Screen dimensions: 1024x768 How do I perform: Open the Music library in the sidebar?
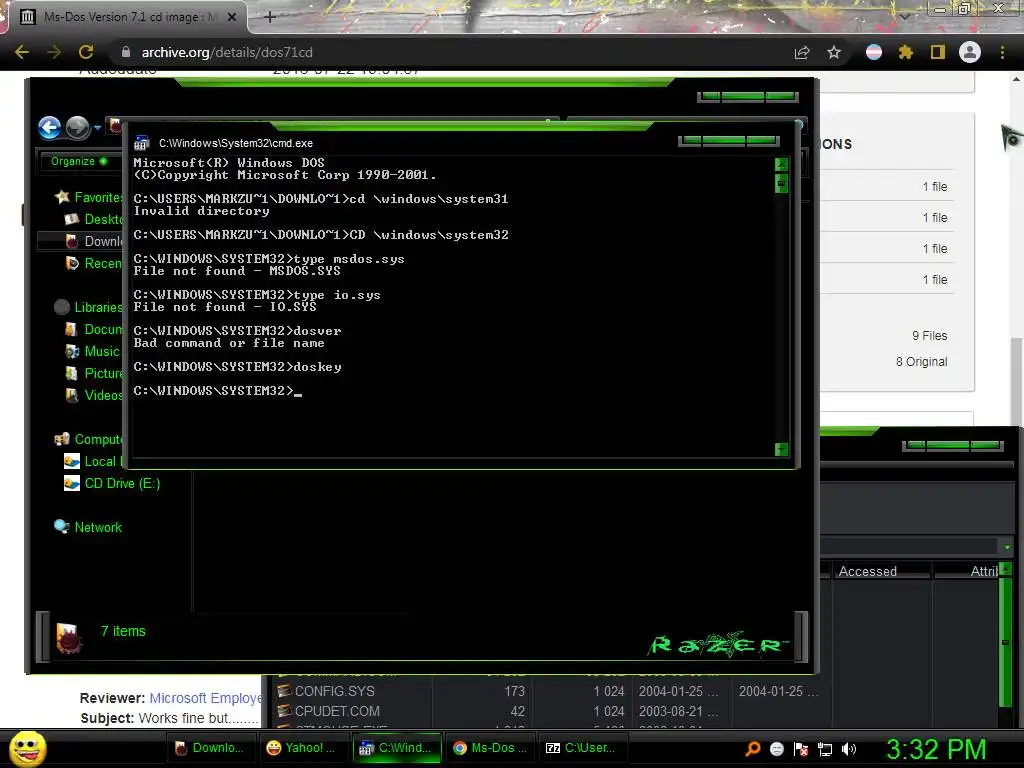coord(93,351)
